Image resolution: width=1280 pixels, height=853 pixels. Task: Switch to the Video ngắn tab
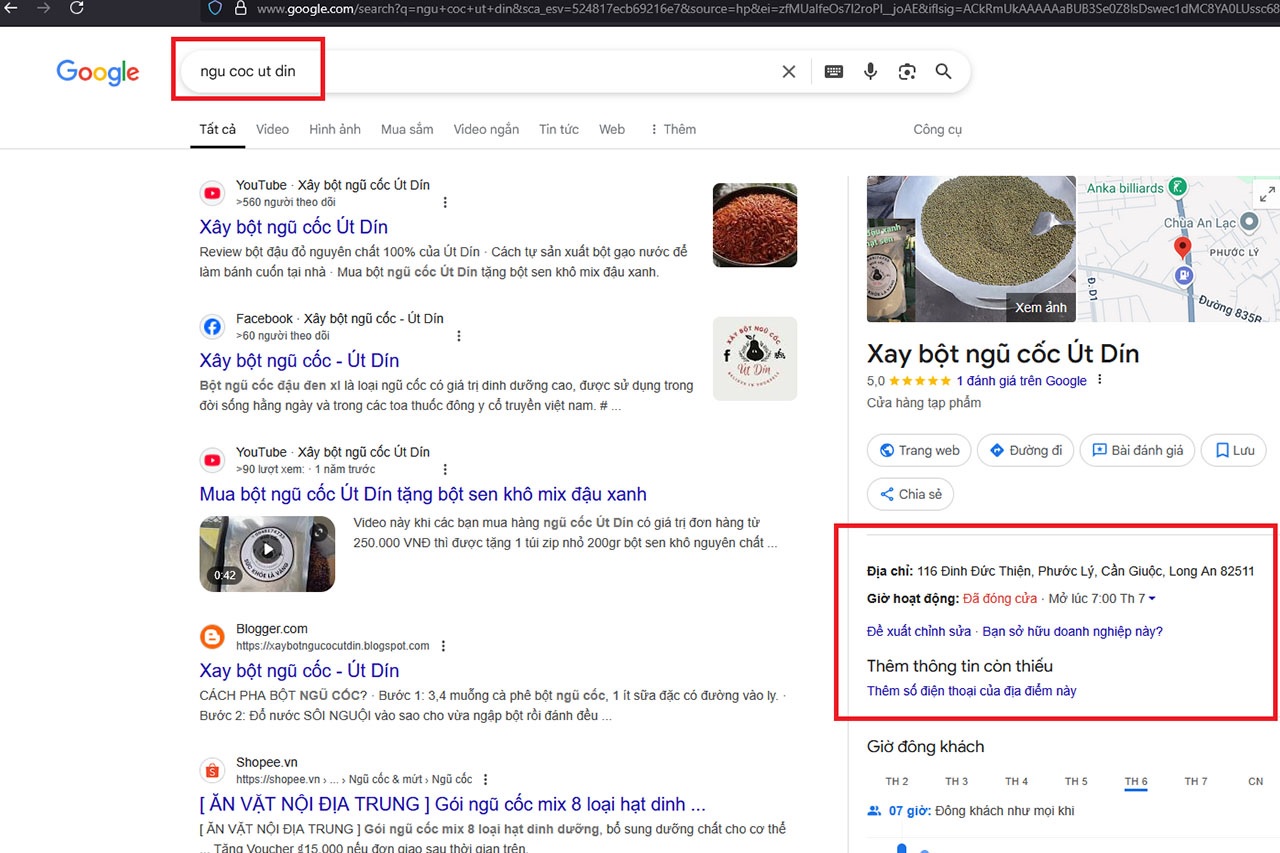(486, 129)
